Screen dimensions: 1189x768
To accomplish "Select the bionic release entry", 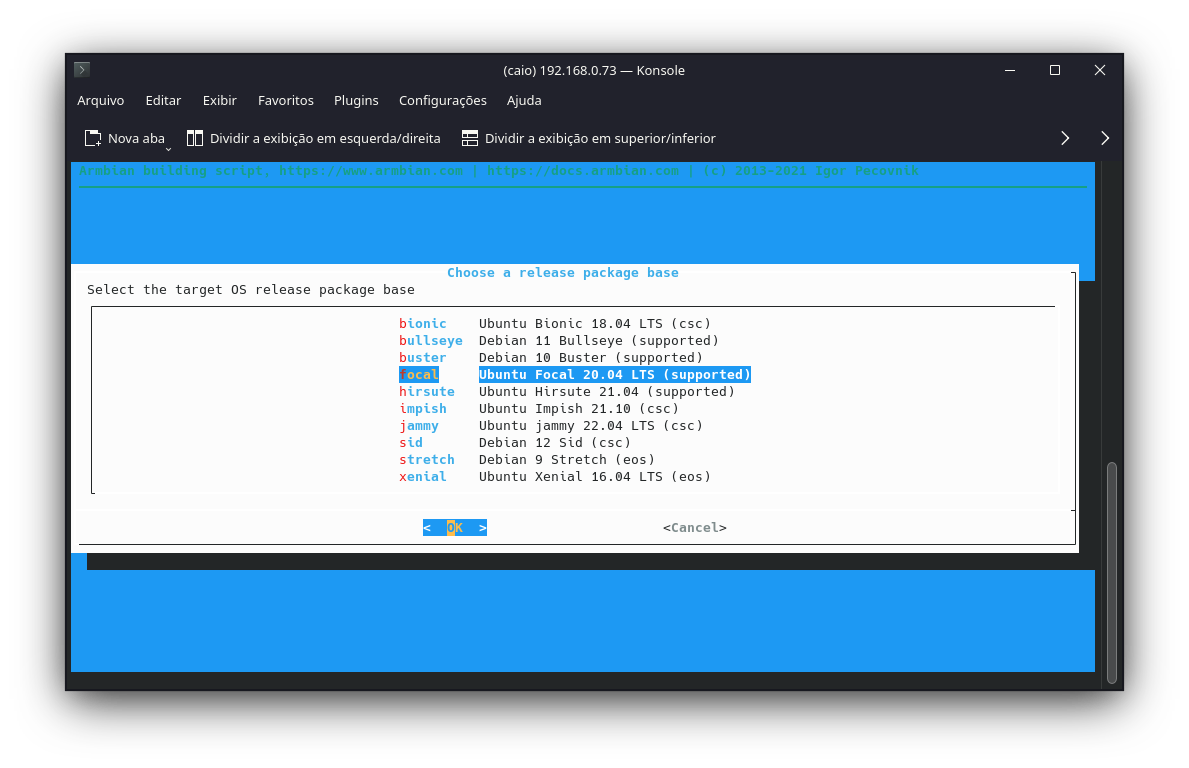I will (x=422, y=324).
